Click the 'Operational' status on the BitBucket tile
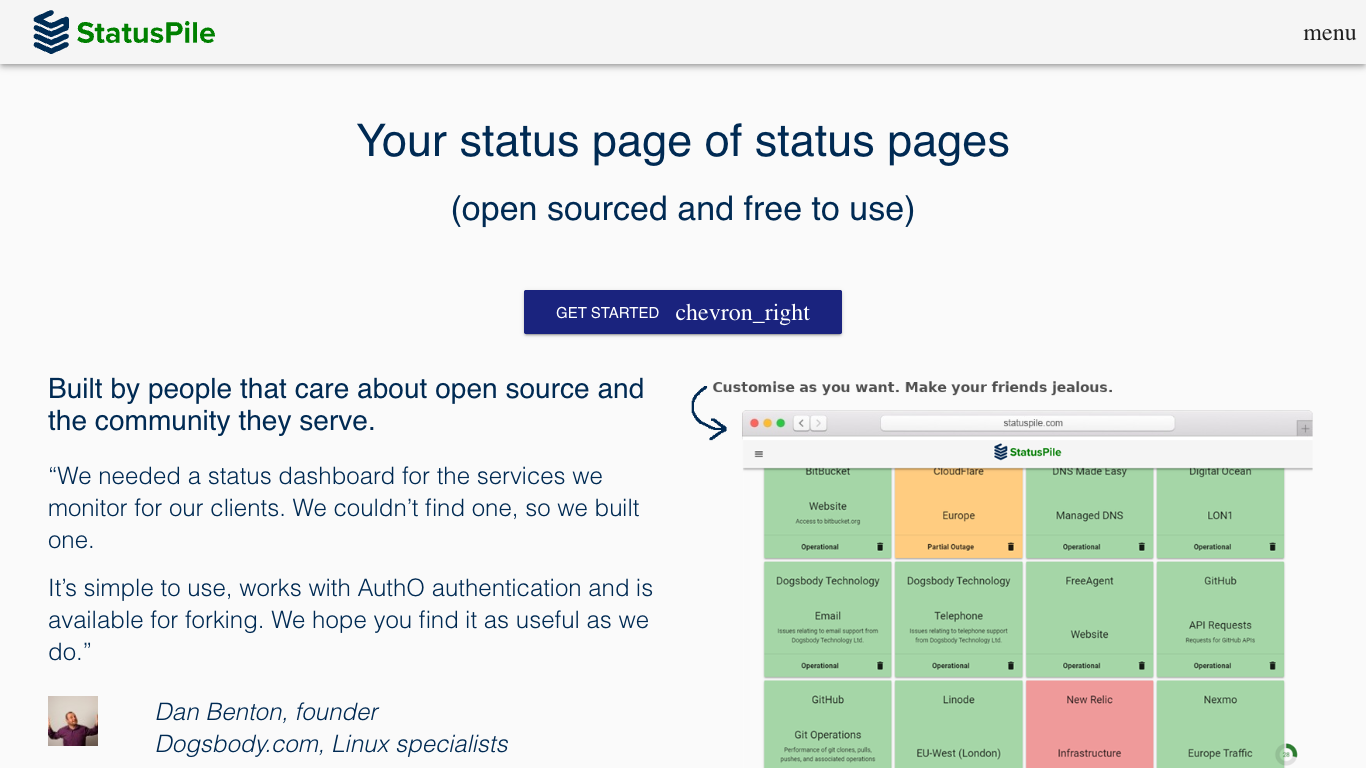Screen dimensions: 1366x768 820,547
